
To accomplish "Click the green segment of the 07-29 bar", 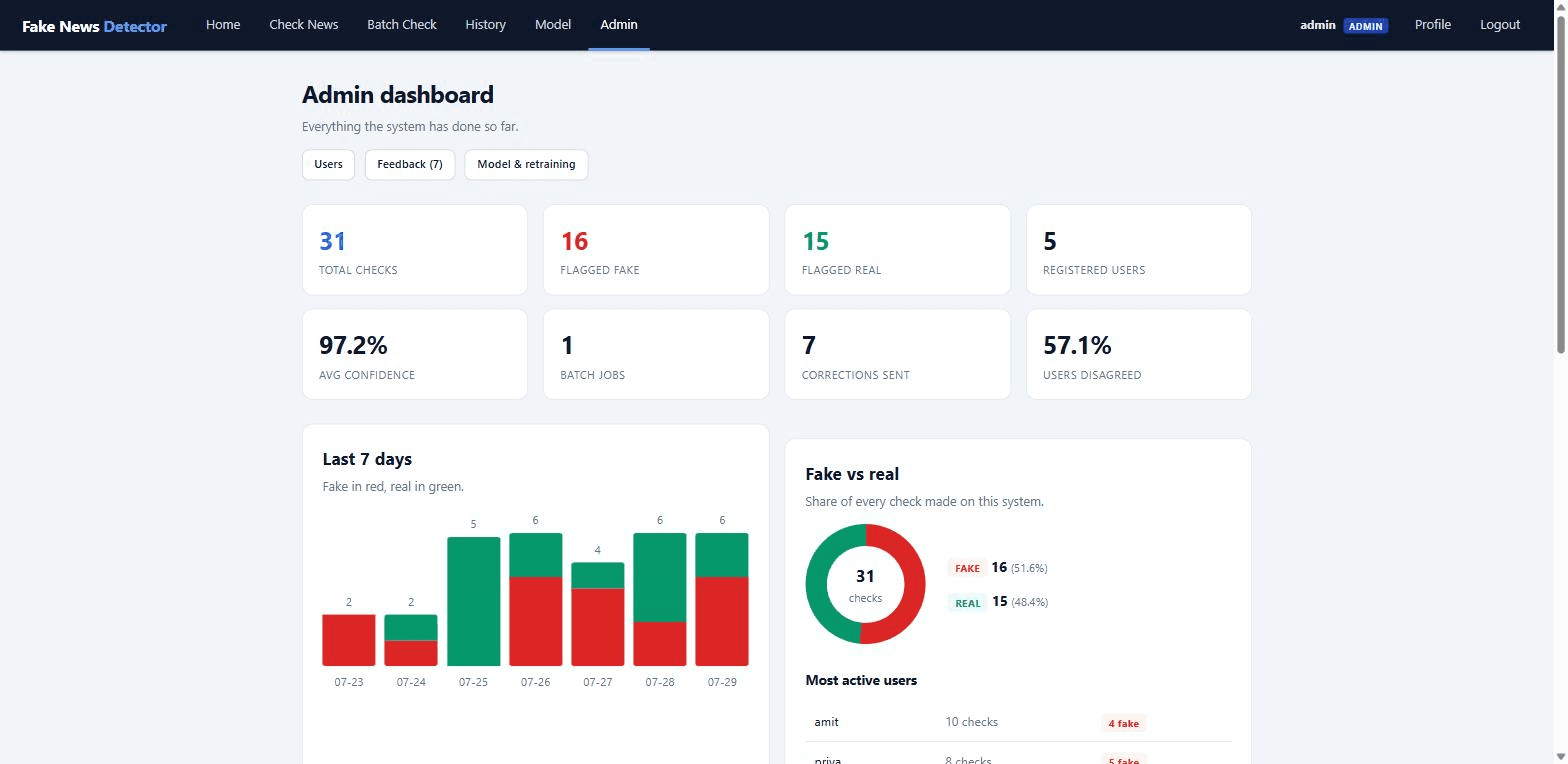I will pyautogui.click(x=722, y=555).
